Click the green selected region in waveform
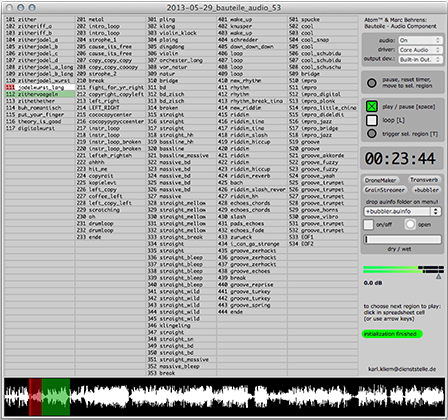 [56, 397]
